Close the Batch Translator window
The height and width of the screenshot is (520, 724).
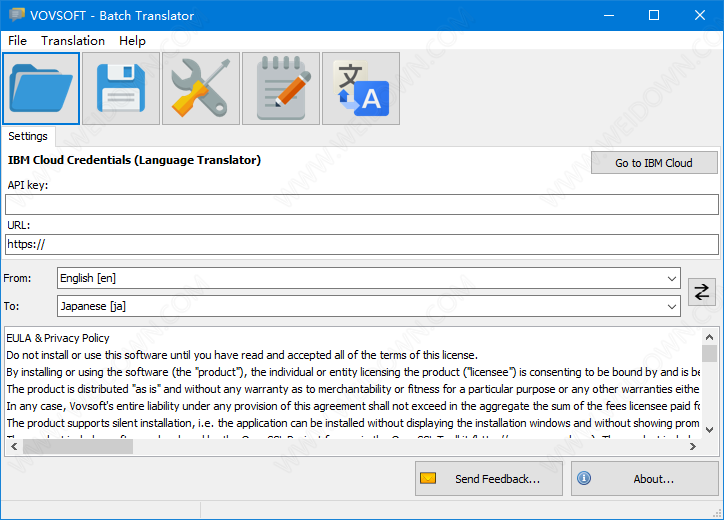700,15
